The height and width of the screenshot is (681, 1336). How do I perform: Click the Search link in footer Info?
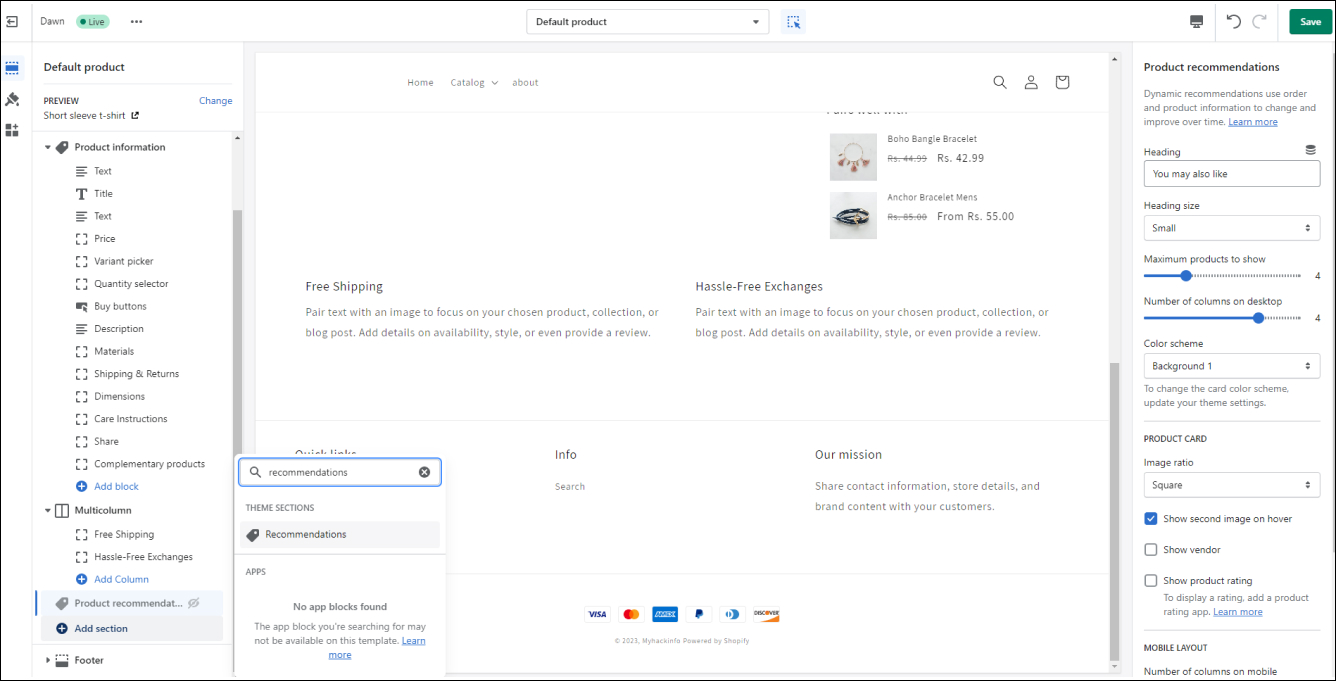(570, 487)
